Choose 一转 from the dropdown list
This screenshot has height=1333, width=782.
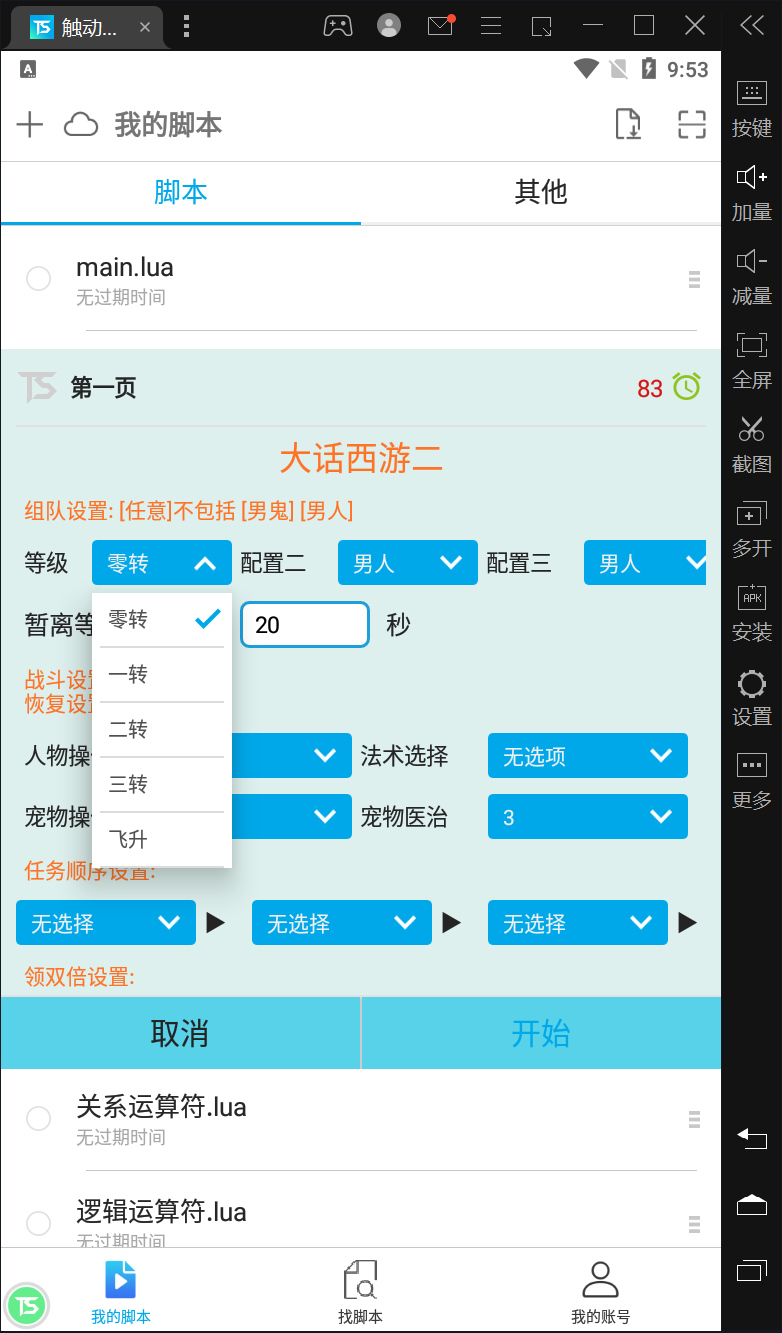(x=162, y=675)
